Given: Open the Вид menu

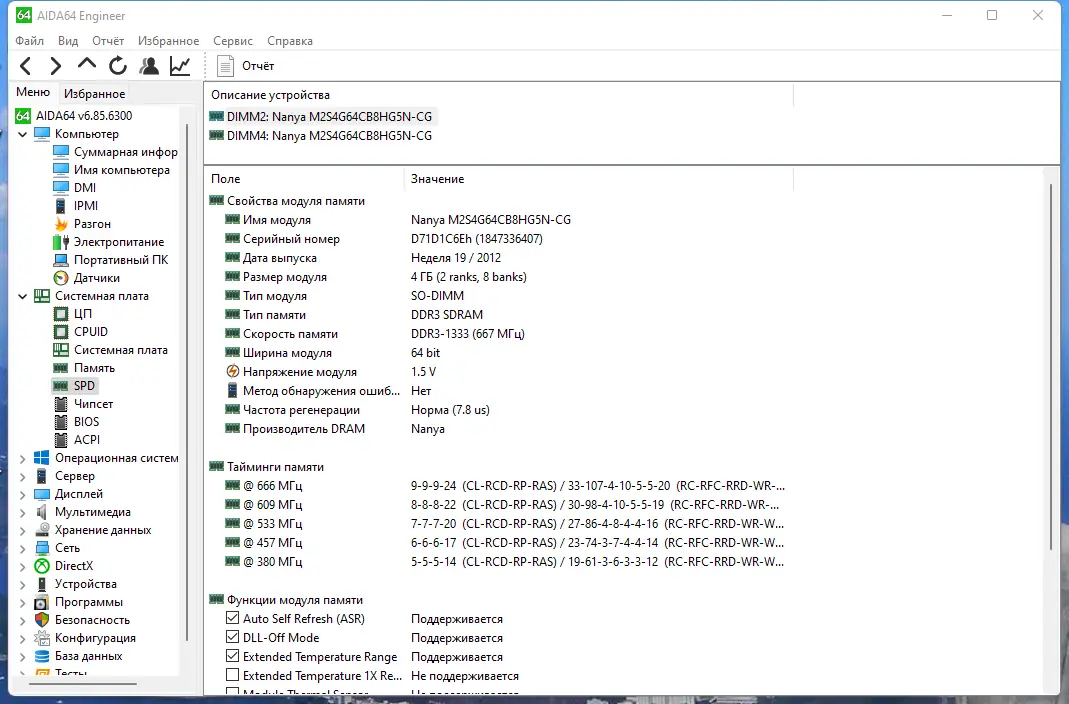Looking at the screenshot, I should 68,41.
